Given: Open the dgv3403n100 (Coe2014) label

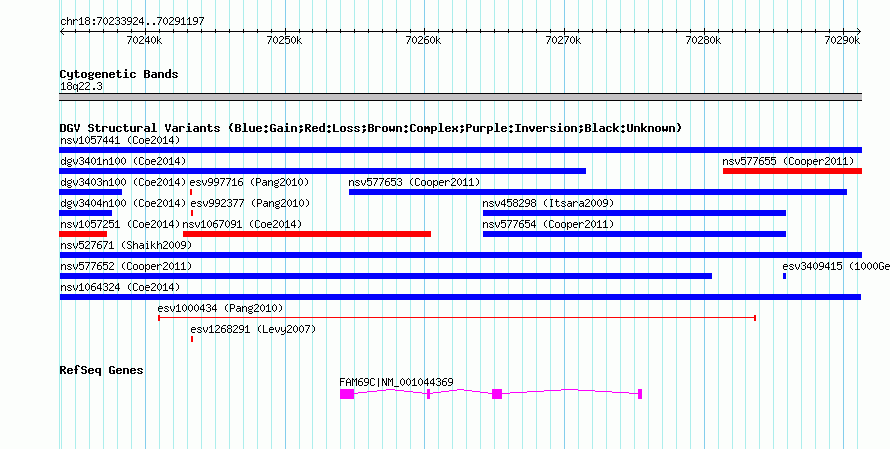Looking at the screenshot, I should coord(123,182).
